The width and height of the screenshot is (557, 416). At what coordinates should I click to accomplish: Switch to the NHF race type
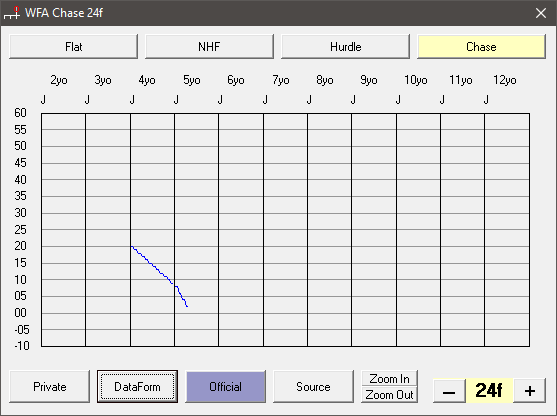click(209, 47)
